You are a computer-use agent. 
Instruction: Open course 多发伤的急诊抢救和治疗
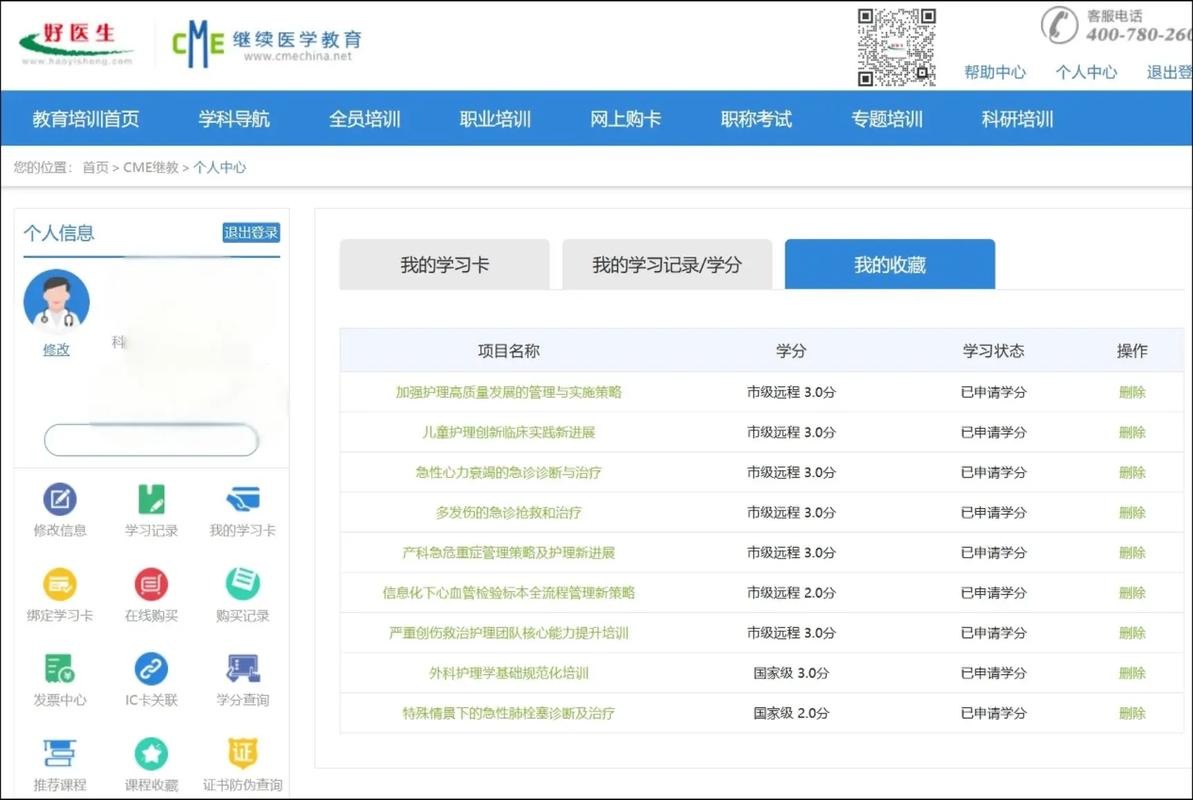pyautogui.click(x=508, y=512)
